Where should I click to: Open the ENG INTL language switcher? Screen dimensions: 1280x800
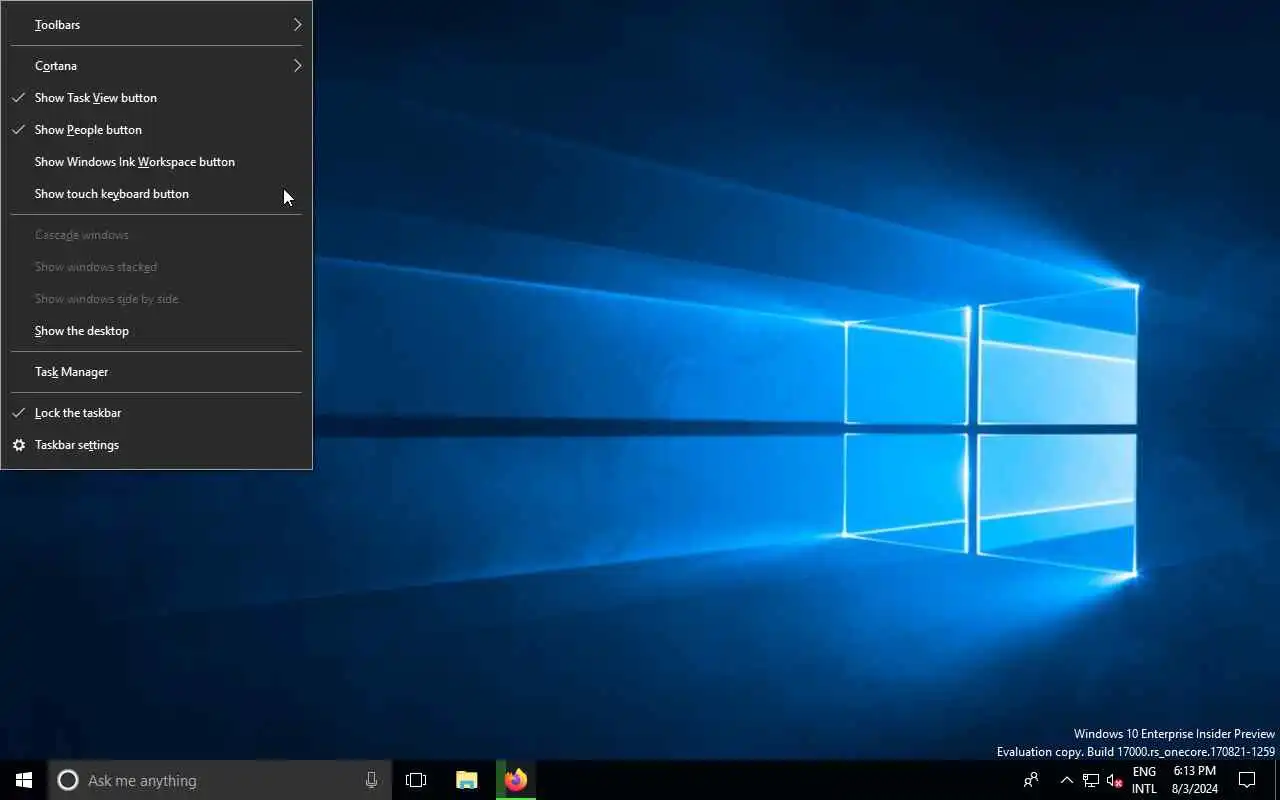pyautogui.click(x=1144, y=780)
